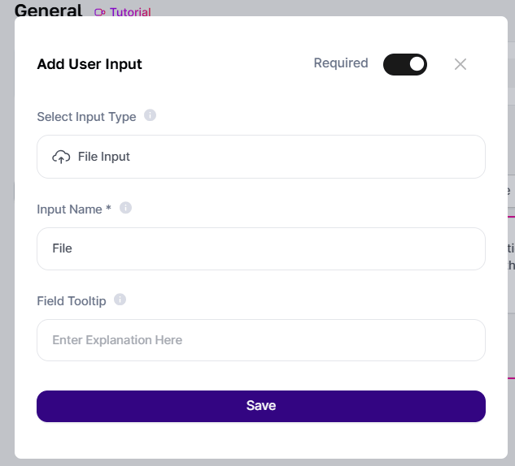Screen dimensions: 515x466
Task: Click the General page heading
Action: coord(48,10)
